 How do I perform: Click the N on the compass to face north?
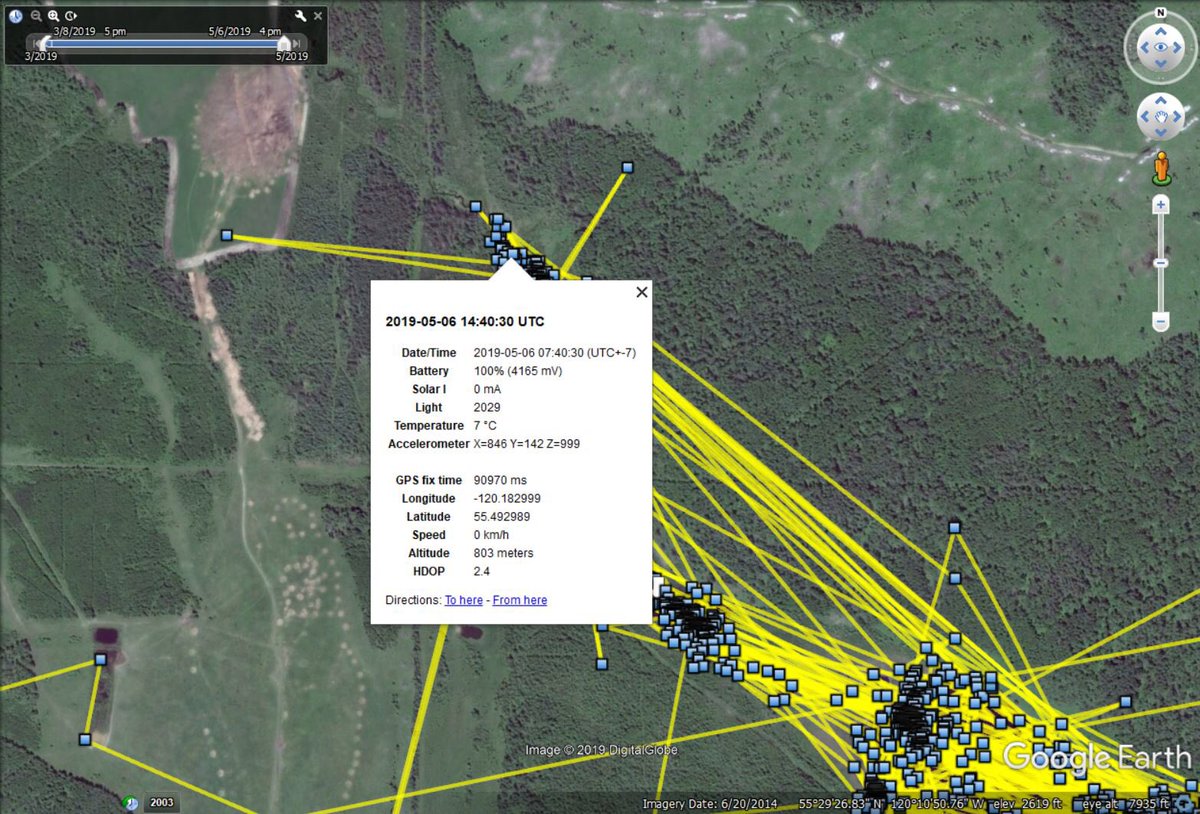(x=1160, y=13)
